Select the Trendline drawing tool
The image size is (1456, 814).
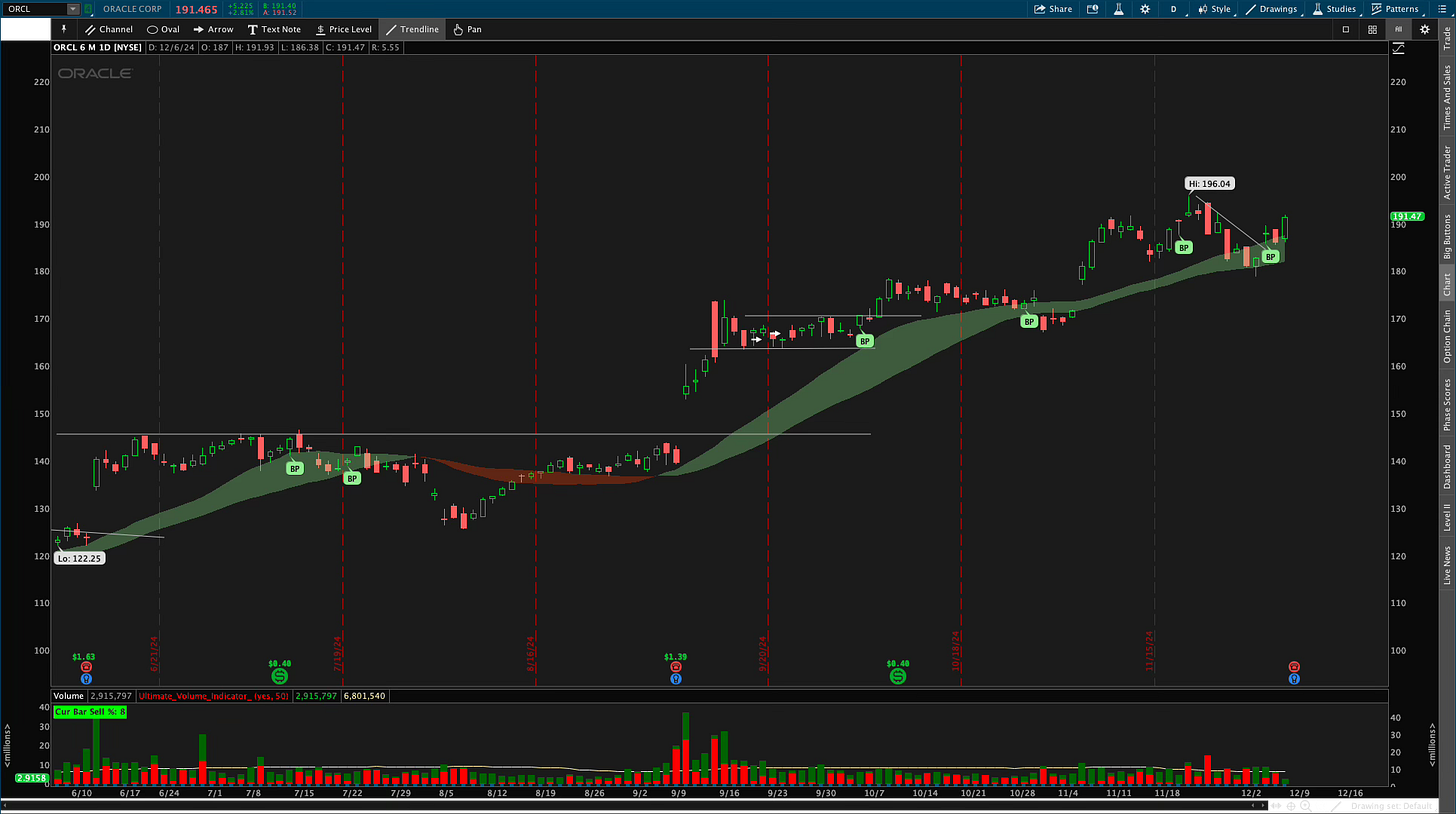pyautogui.click(x=410, y=29)
